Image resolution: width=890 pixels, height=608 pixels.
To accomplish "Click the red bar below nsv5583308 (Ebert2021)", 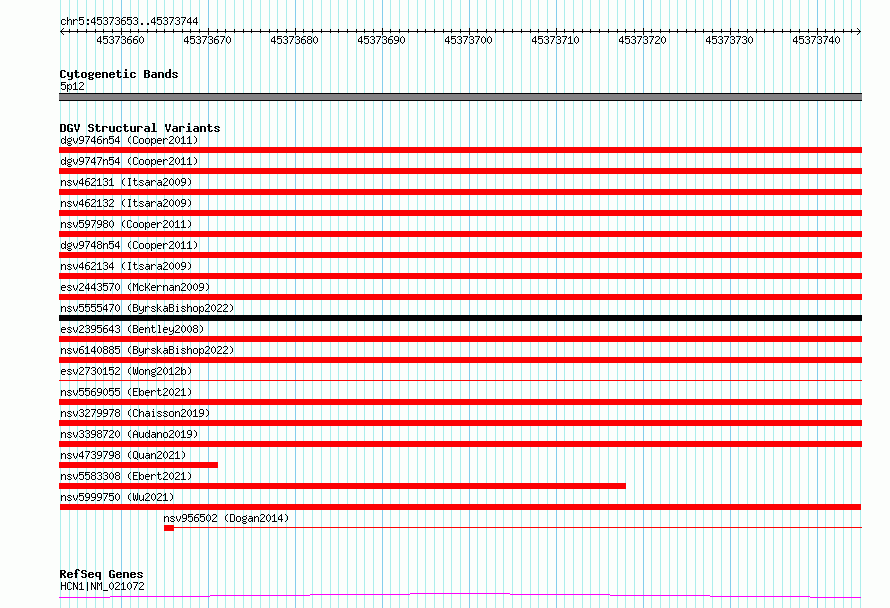I will [x=342, y=486].
